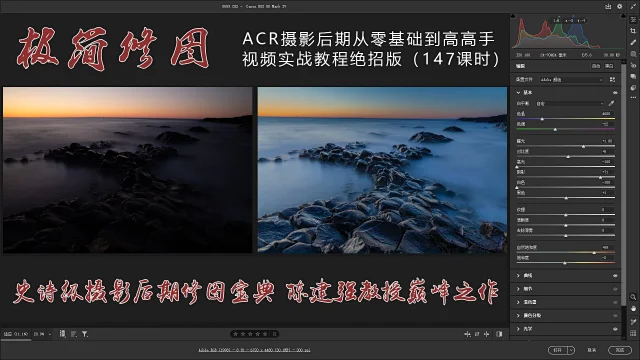Image resolution: width=640 pixels, height=360 pixels.
Task: Click the Done button at bottom right
Action: tap(620, 350)
